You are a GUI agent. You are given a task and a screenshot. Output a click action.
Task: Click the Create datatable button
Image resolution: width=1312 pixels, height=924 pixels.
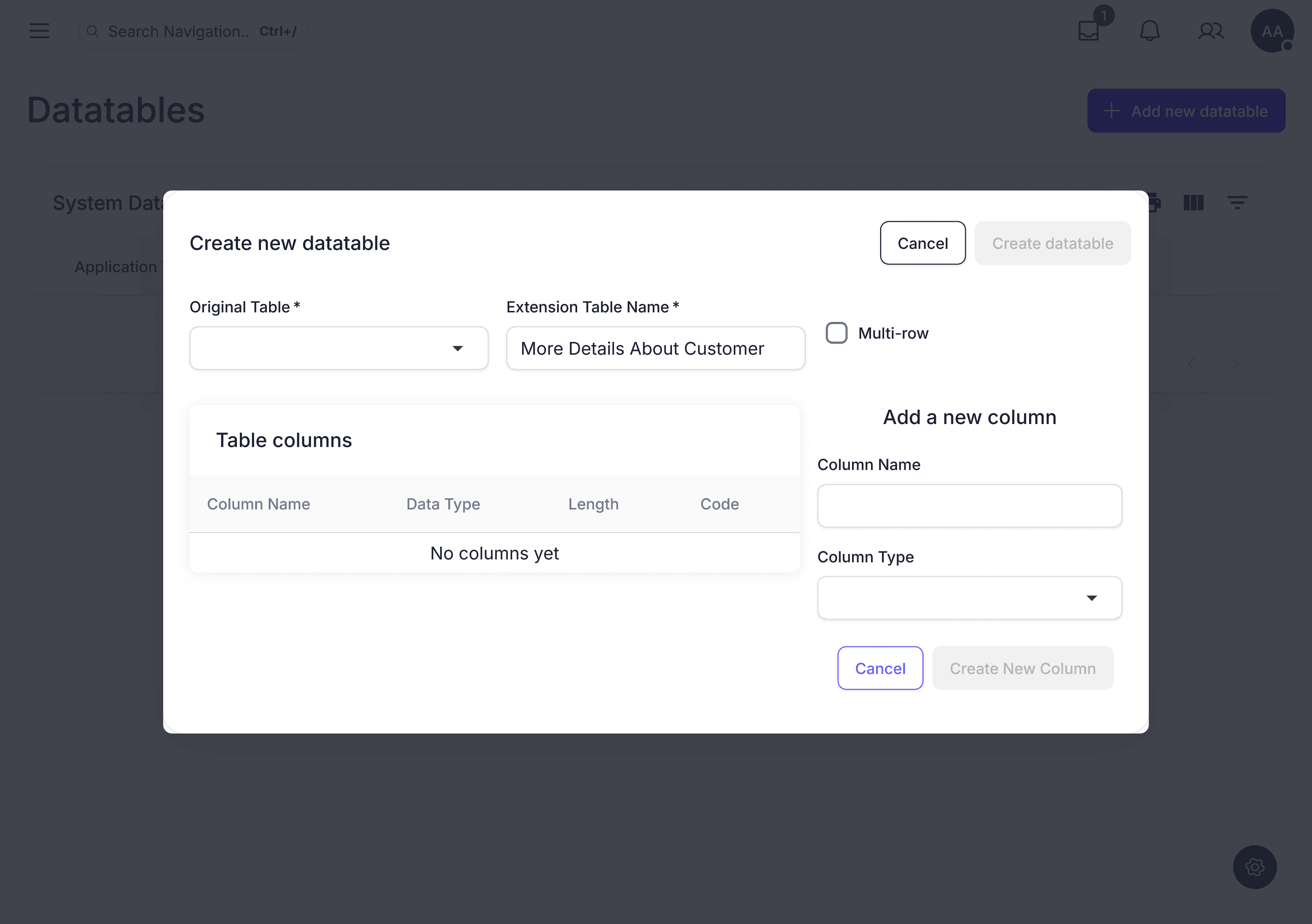point(1052,243)
